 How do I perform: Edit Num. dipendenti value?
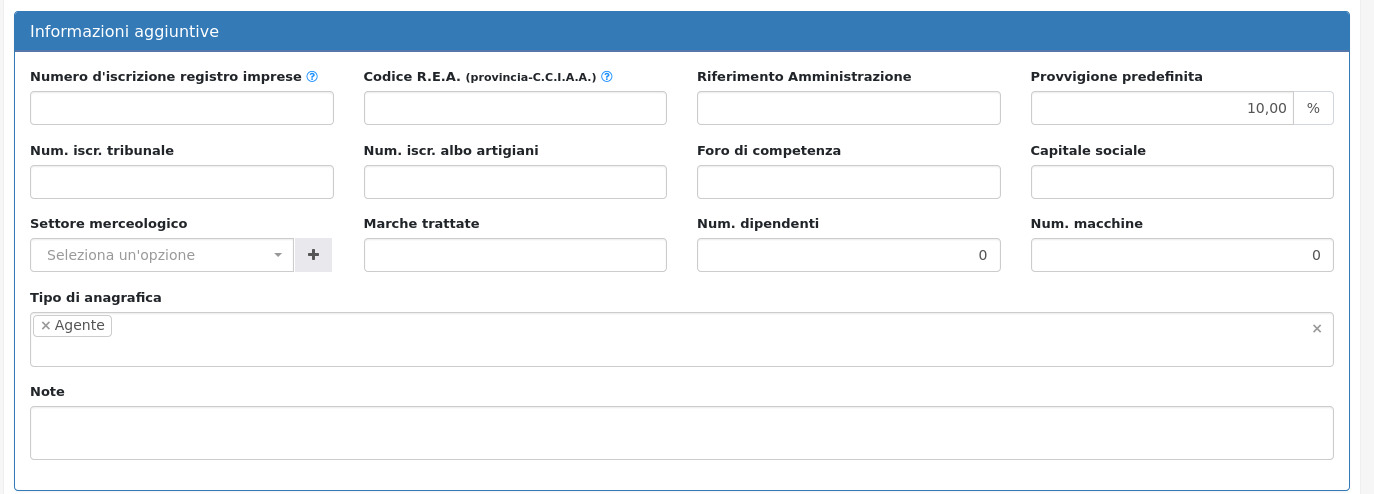pyautogui.click(x=848, y=255)
